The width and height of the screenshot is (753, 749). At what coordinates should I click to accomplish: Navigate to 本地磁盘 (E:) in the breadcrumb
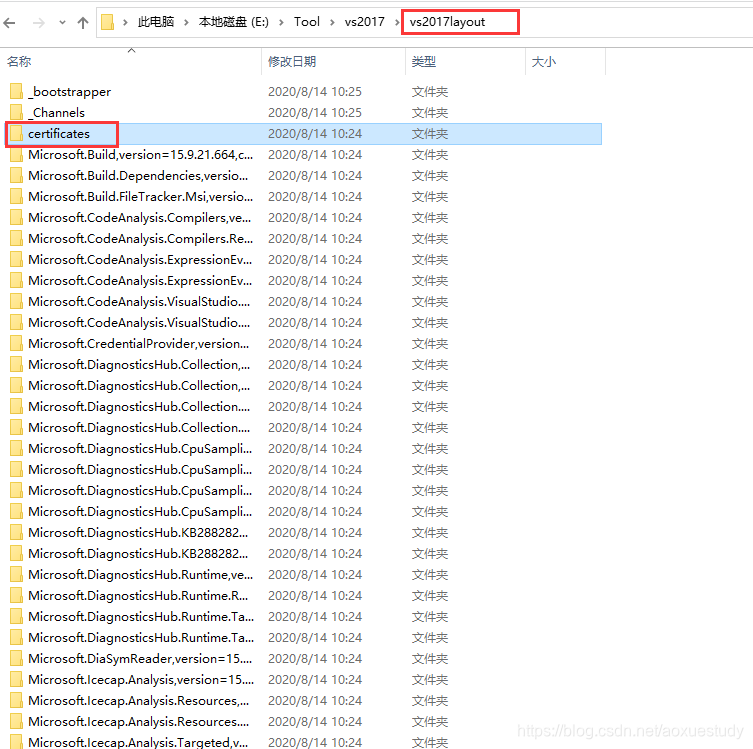click(x=234, y=22)
